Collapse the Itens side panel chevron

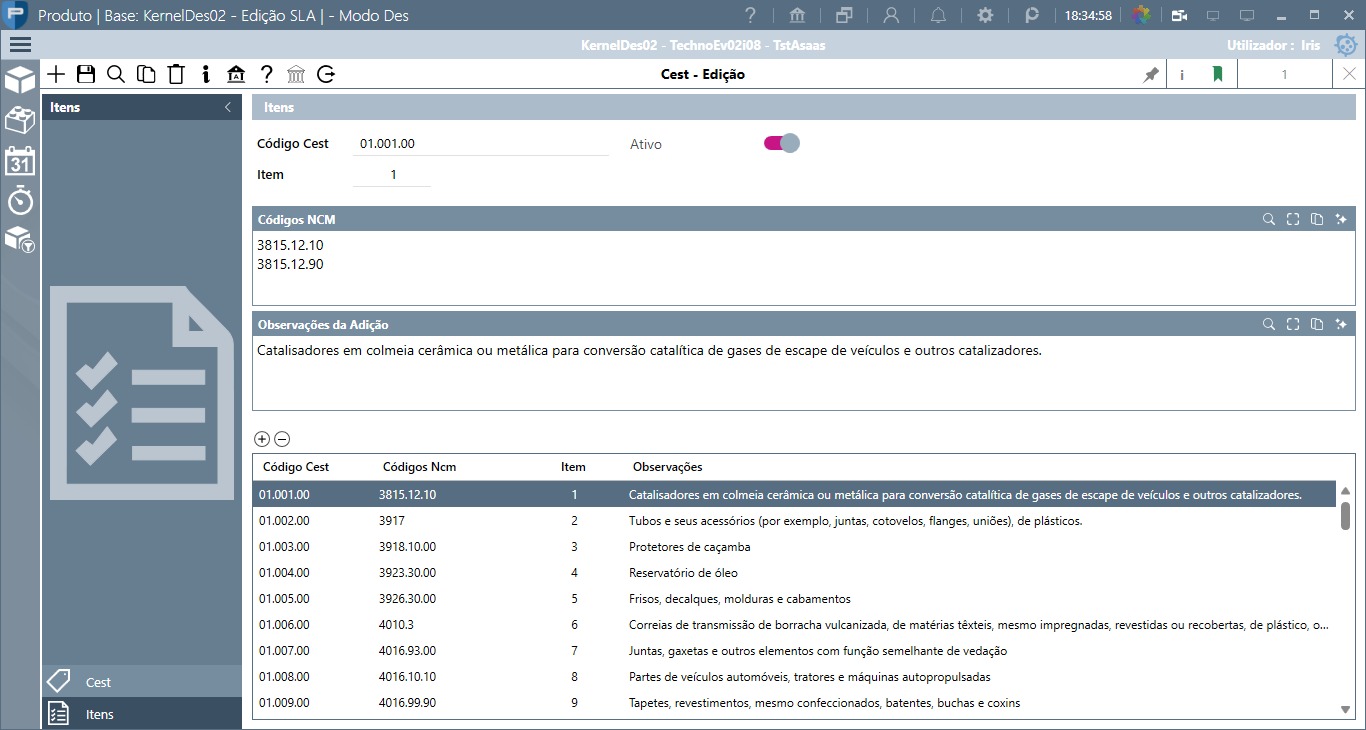[x=227, y=107]
